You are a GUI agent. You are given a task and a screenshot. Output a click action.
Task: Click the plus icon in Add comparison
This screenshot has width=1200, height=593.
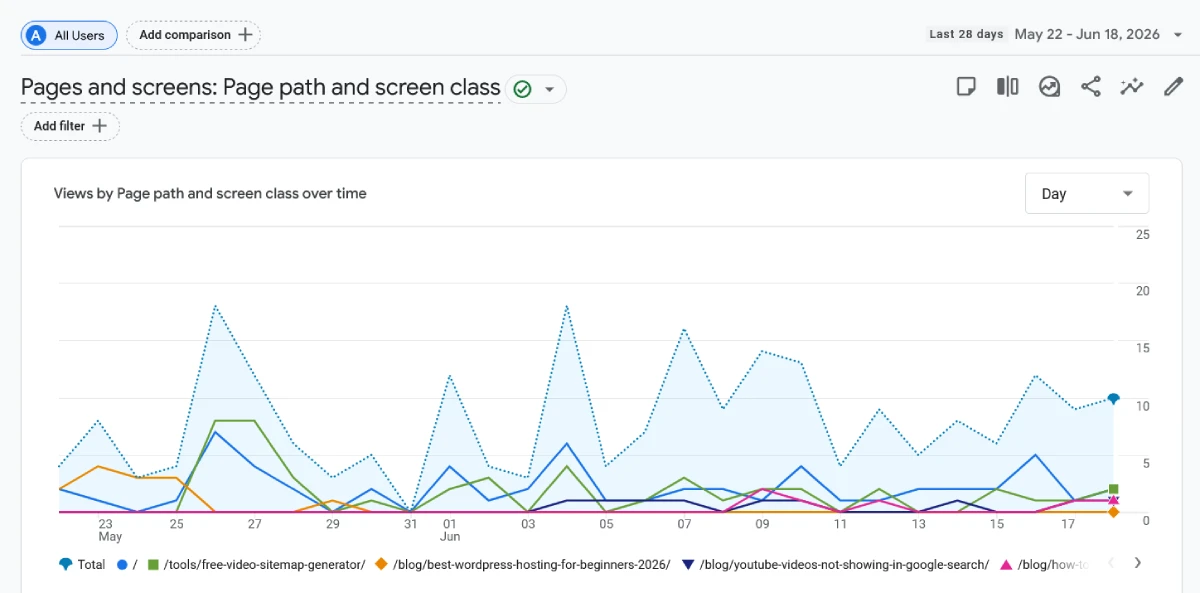(x=246, y=35)
